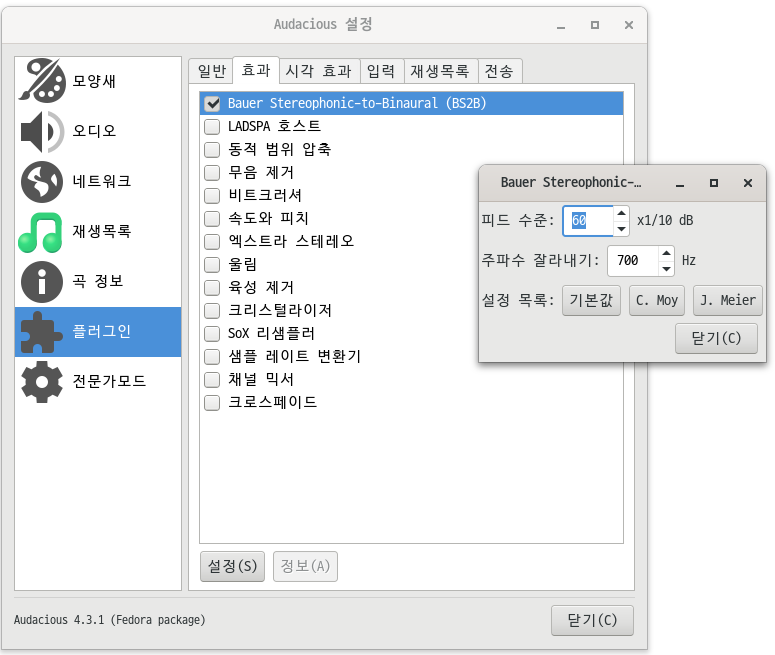This screenshot has height=655, width=775.
Task: Maximize the Bauer Stereophonic dialog
Action: coord(714,183)
